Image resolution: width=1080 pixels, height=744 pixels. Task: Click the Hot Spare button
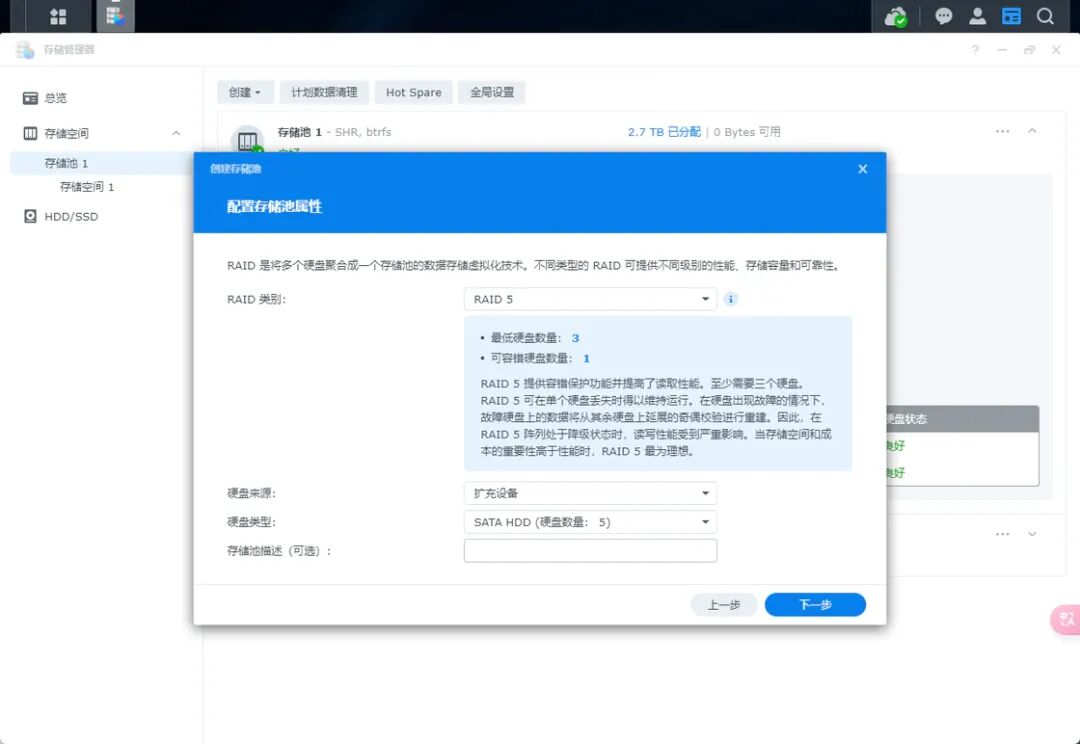tap(413, 92)
